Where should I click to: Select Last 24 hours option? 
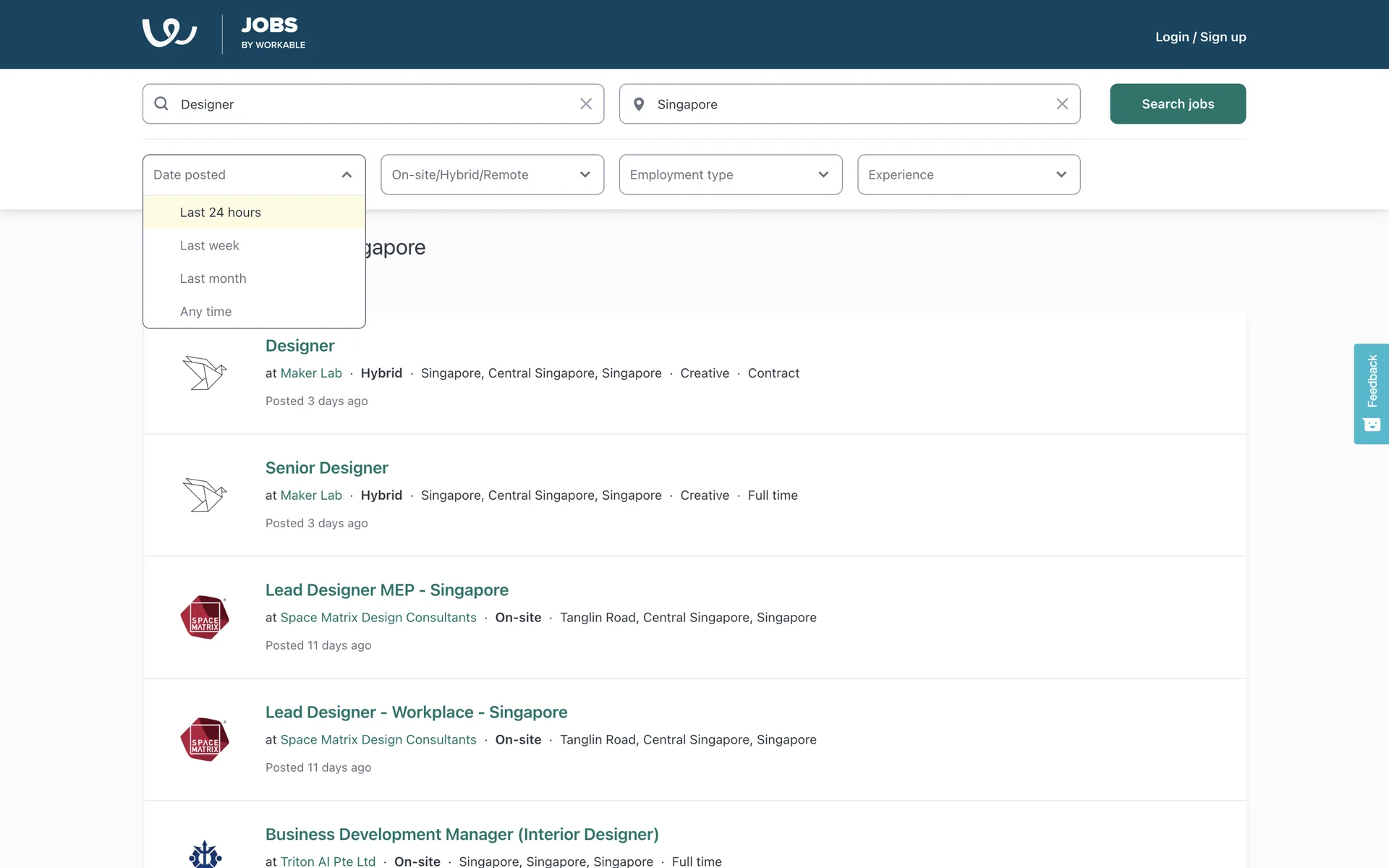[x=221, y=213]
